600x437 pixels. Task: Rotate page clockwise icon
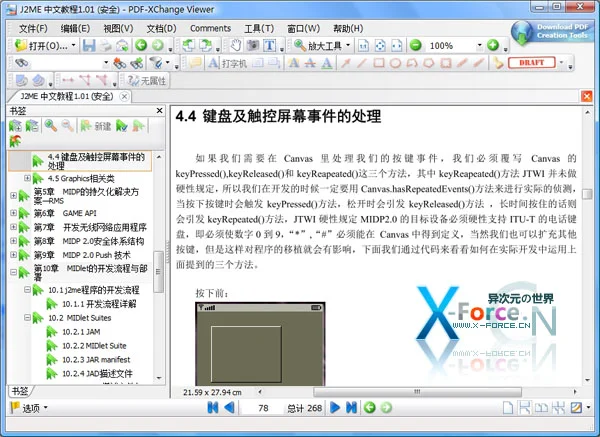pyautogui.click(x=205, y=46)
